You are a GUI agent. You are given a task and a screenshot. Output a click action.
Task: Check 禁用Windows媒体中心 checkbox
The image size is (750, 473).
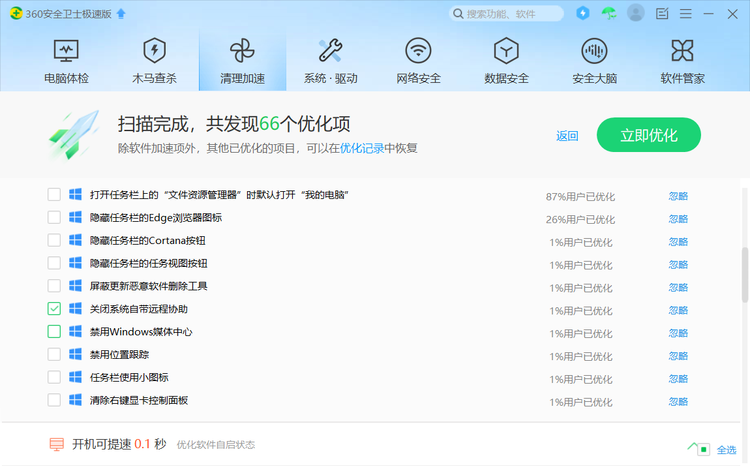(x=54, y=331)
